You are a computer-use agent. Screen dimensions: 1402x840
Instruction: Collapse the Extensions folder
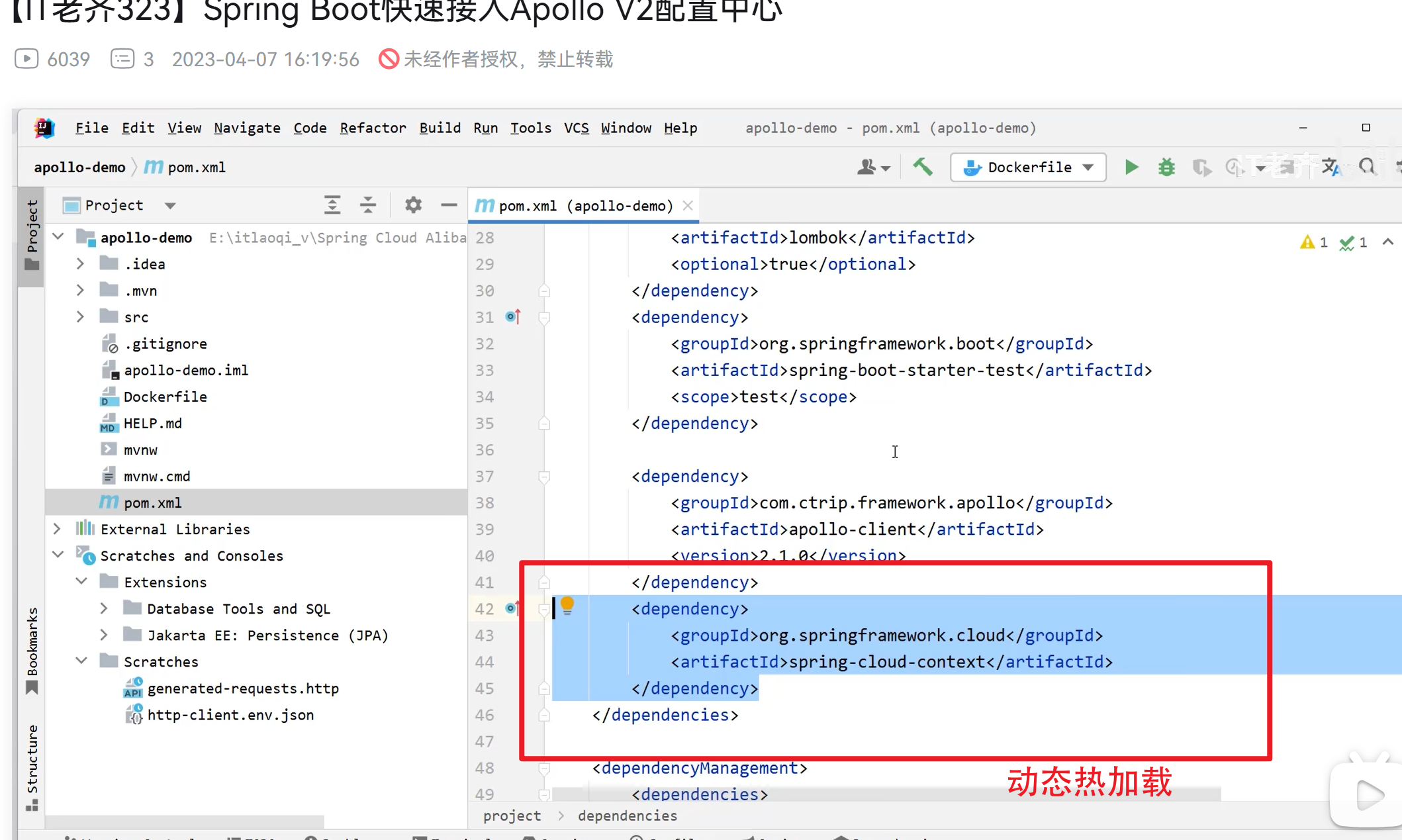[x=81, y=581]
